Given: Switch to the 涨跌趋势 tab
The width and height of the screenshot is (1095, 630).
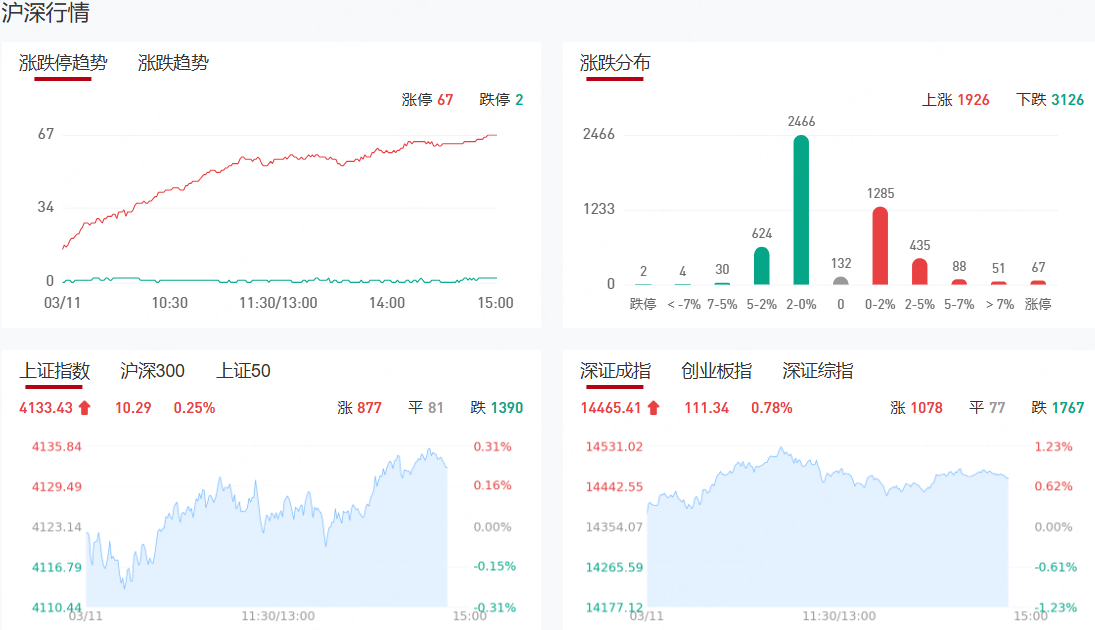Looking at the screenshot, I should tap(173, 63).
